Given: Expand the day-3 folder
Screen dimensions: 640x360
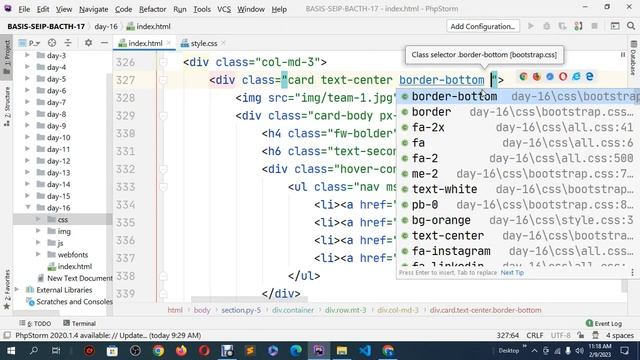Looking at the screenshot, I should click(27, 55).
